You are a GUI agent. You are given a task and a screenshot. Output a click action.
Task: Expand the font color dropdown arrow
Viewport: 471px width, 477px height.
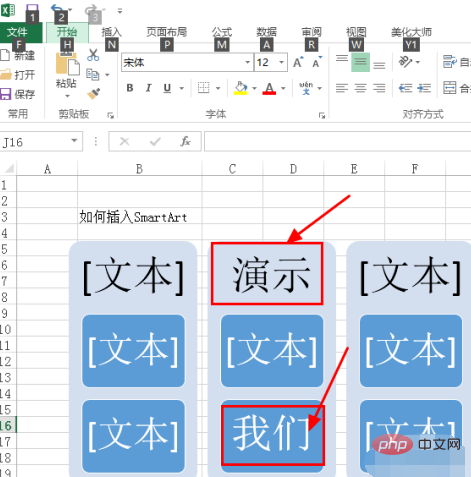pos(283,88)
